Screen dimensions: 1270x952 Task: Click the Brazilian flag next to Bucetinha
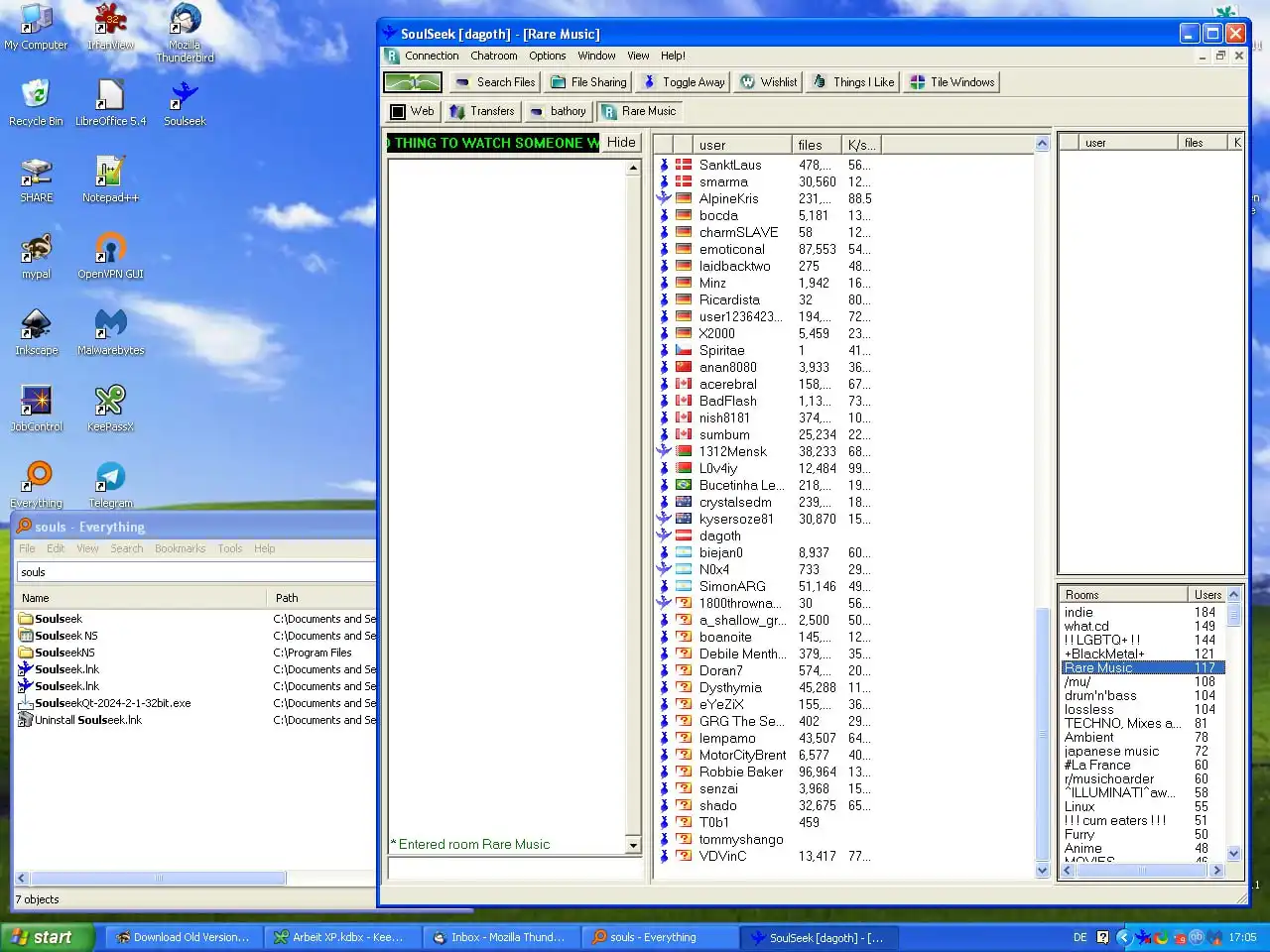point(684,485)
